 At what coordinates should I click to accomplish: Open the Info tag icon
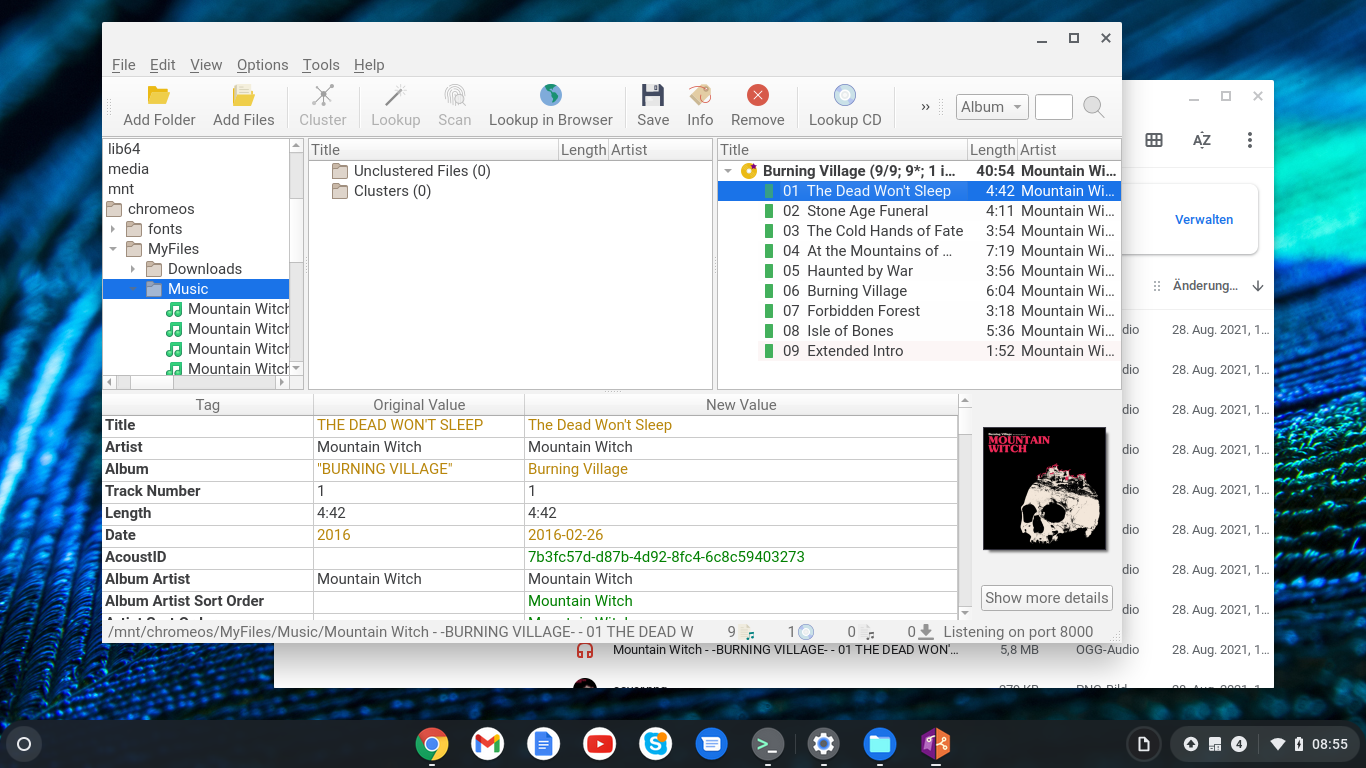tap(700, 95)
